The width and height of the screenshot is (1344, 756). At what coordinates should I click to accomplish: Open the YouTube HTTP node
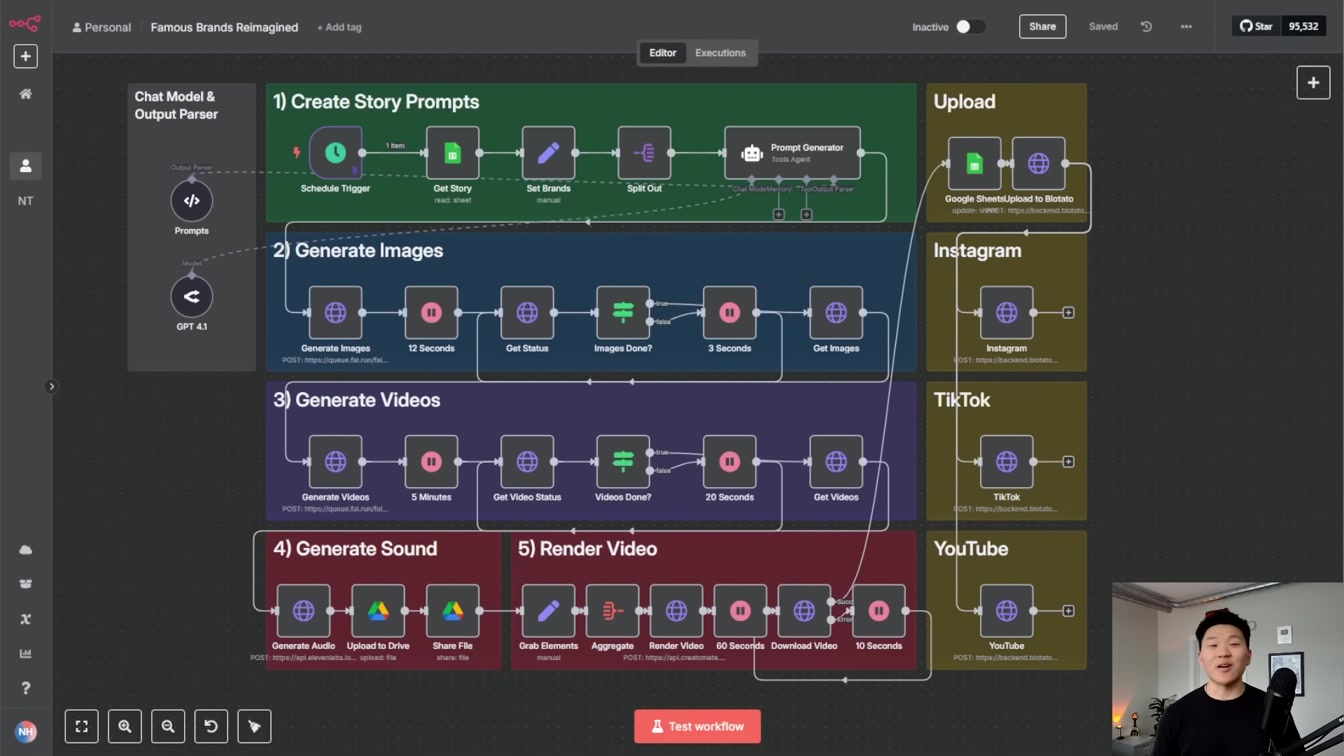pos(1006,610)
